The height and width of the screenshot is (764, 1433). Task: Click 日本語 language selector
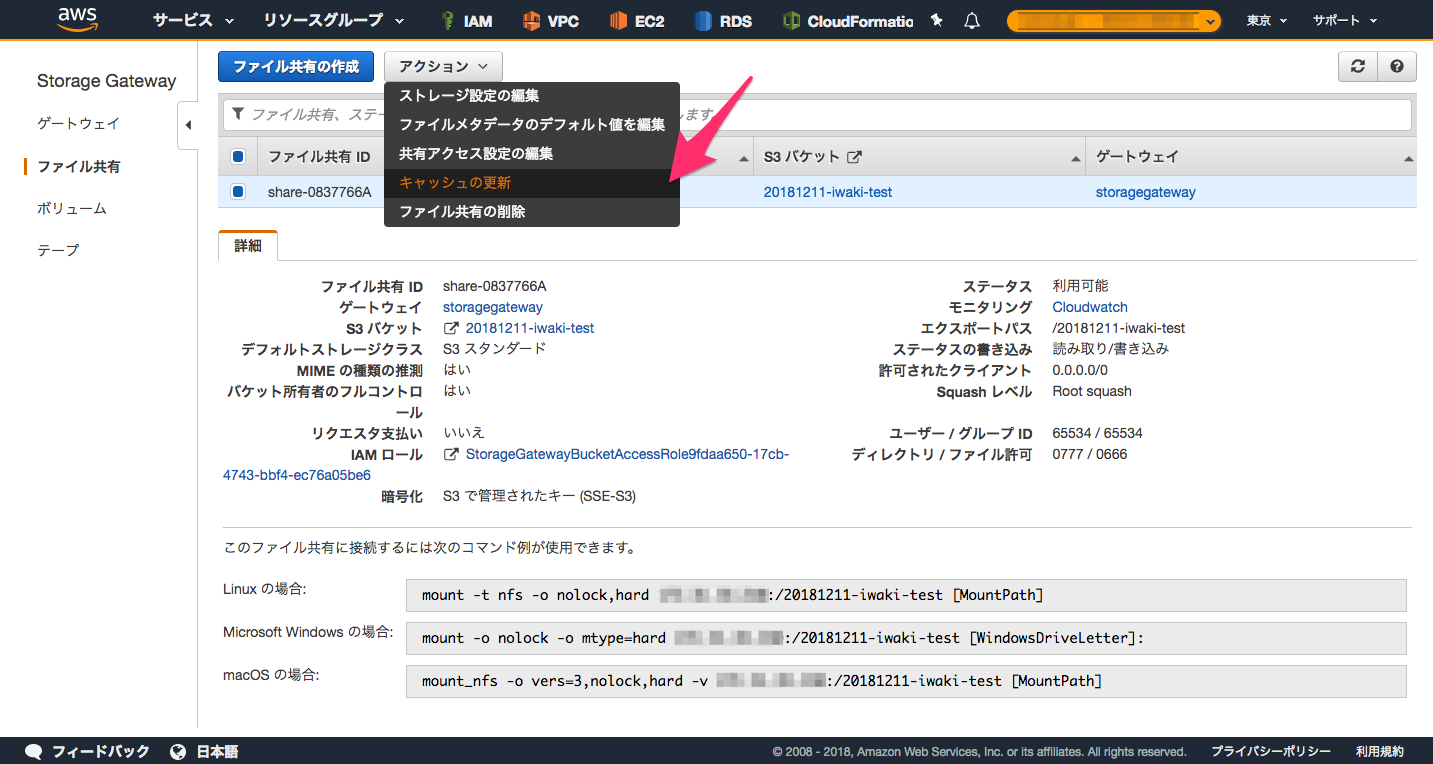click(x=217, y=751)
